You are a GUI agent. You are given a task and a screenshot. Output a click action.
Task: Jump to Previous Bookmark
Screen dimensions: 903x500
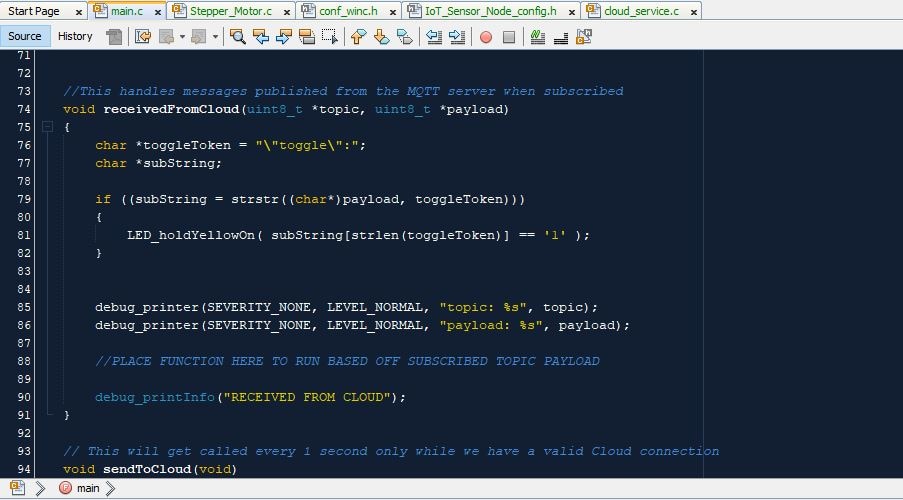tap(358, 37)
